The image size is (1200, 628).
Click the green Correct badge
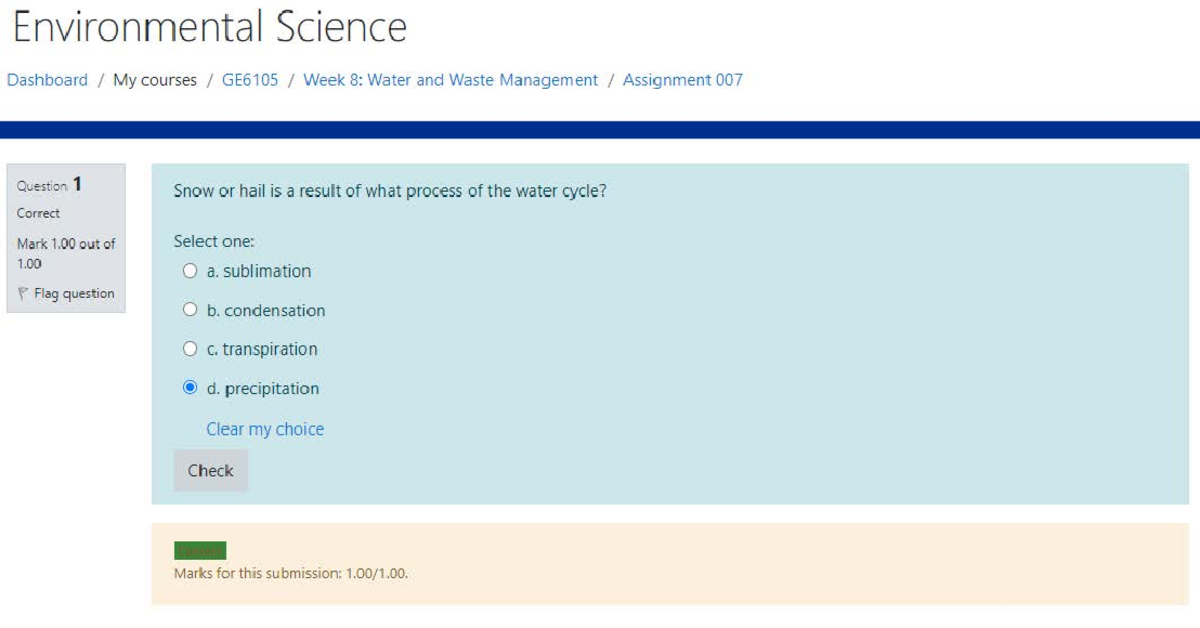pos(203,550)
